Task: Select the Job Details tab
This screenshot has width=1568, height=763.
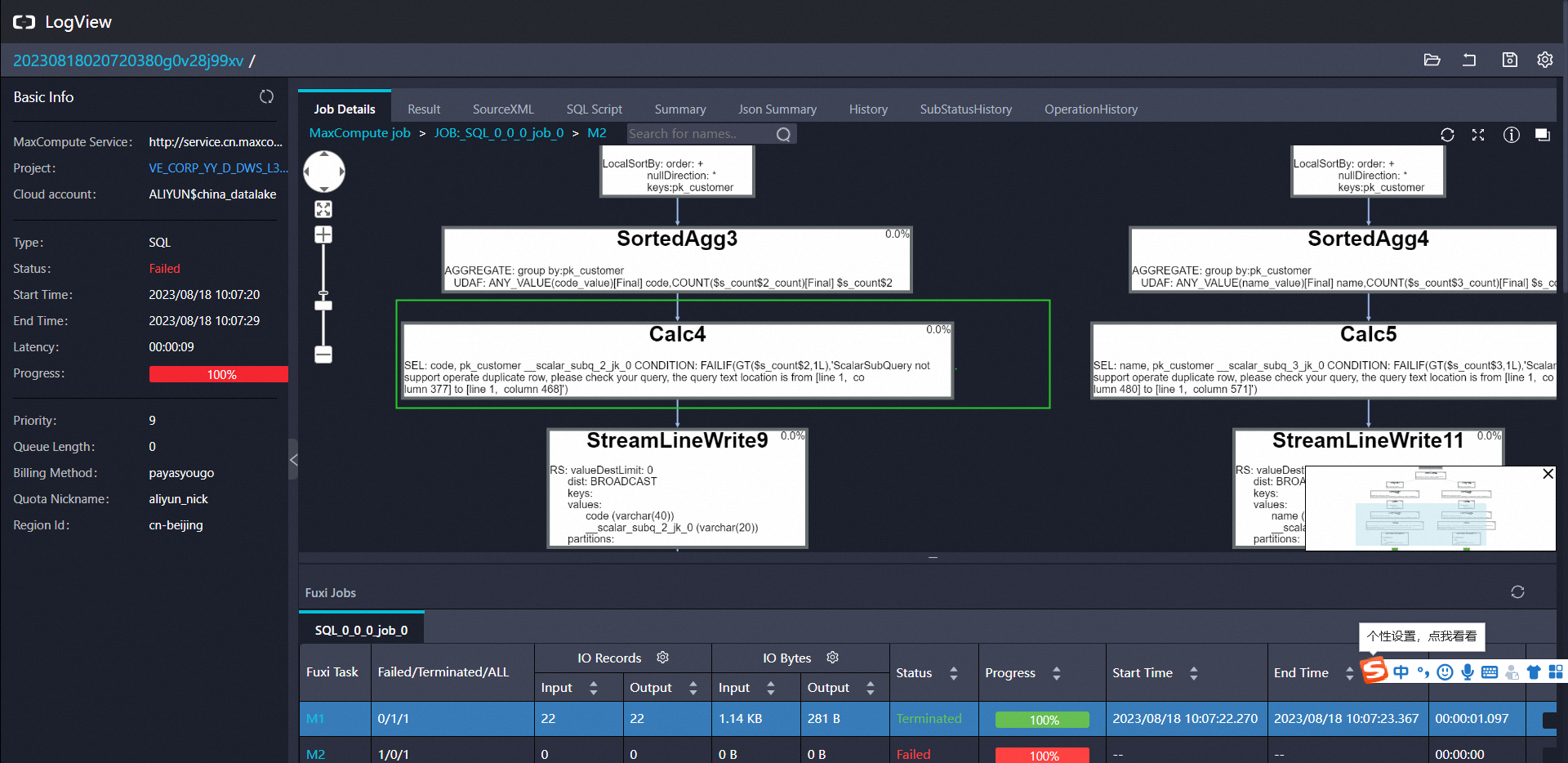Action: [x=345, y=108]
